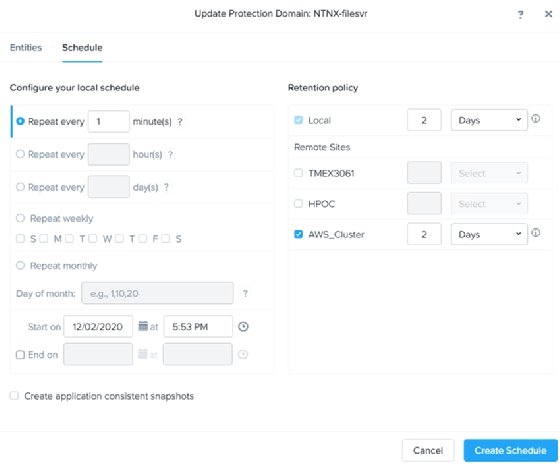Viewport: 560px width, 466px height.
Task: Open the TMEX3061 Select unit dropdown
Action: click(489, 173)
